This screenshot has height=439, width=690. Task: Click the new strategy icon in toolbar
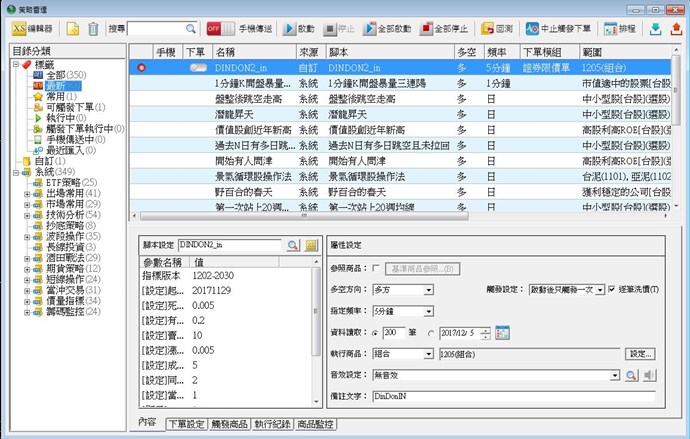pyautogui.click(x=74, y=29)
